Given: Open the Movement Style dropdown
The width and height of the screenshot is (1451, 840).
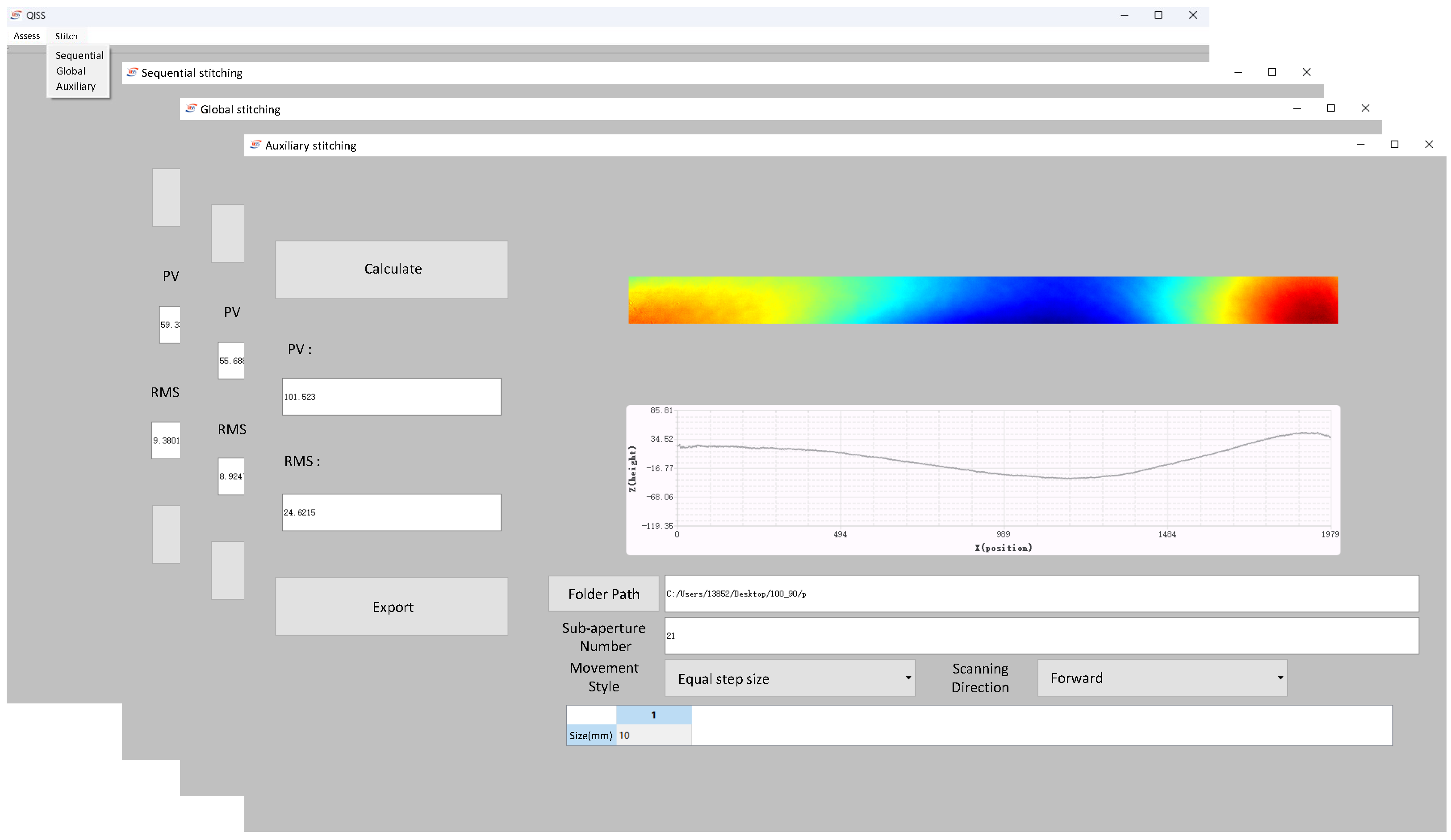Looking at the screenshot, I should [x=790, y=678].
